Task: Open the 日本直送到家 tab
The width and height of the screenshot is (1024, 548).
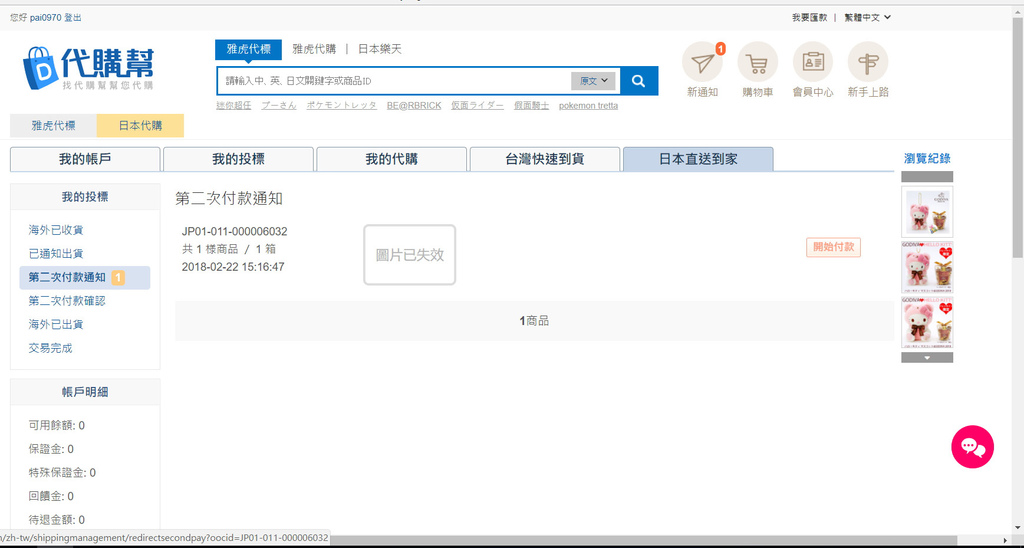Action: coord(698,159)
